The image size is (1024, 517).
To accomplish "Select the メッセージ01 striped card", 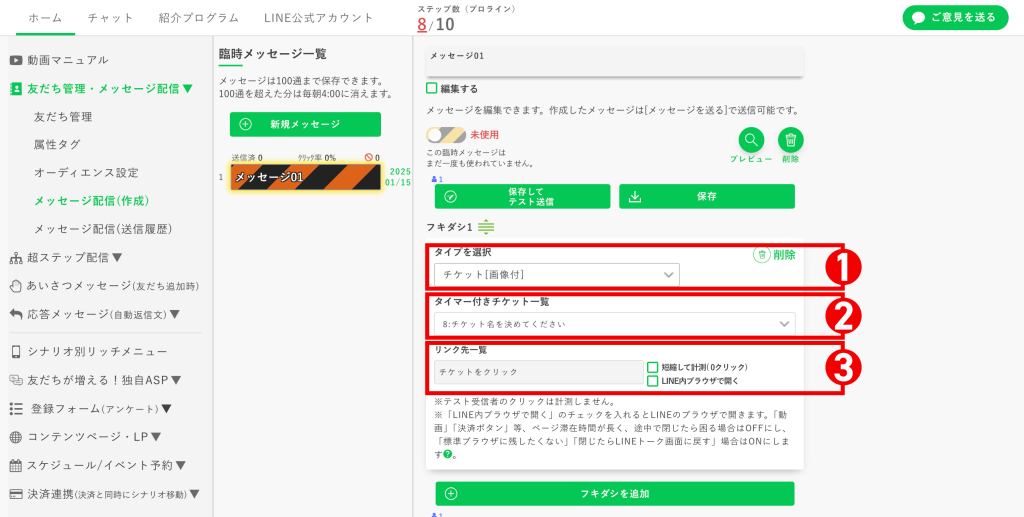I will [306, 177].
